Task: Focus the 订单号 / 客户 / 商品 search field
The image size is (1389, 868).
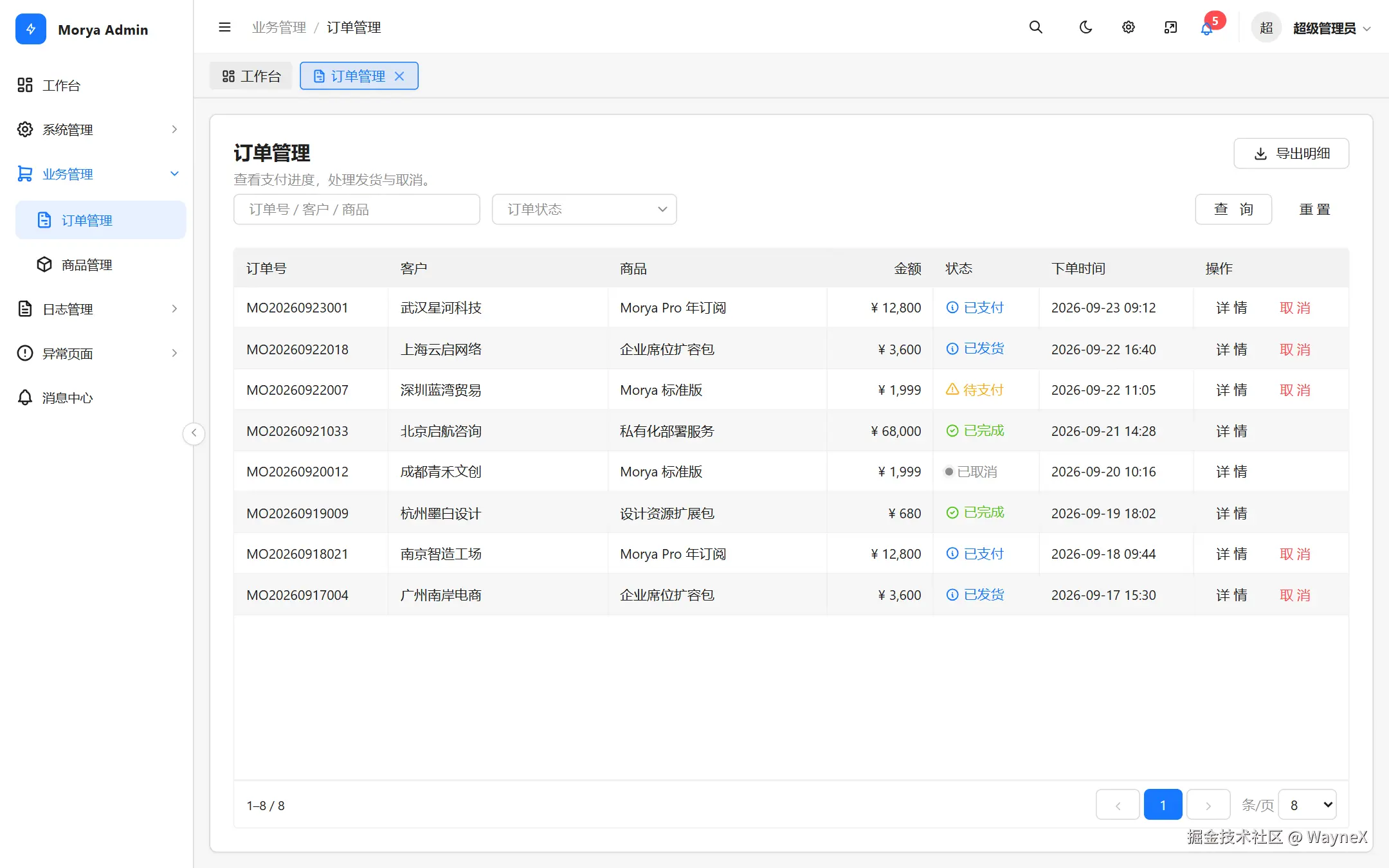Action: tap(356, 210)
